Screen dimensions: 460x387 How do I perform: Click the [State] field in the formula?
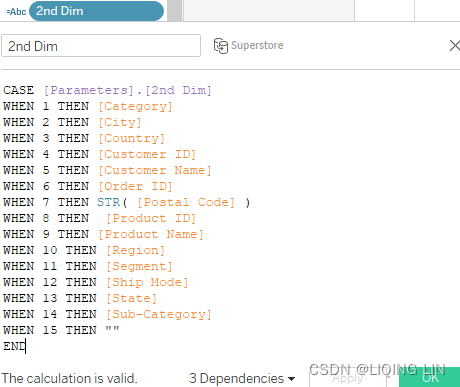pyautogui.click(x=131, y=298)
